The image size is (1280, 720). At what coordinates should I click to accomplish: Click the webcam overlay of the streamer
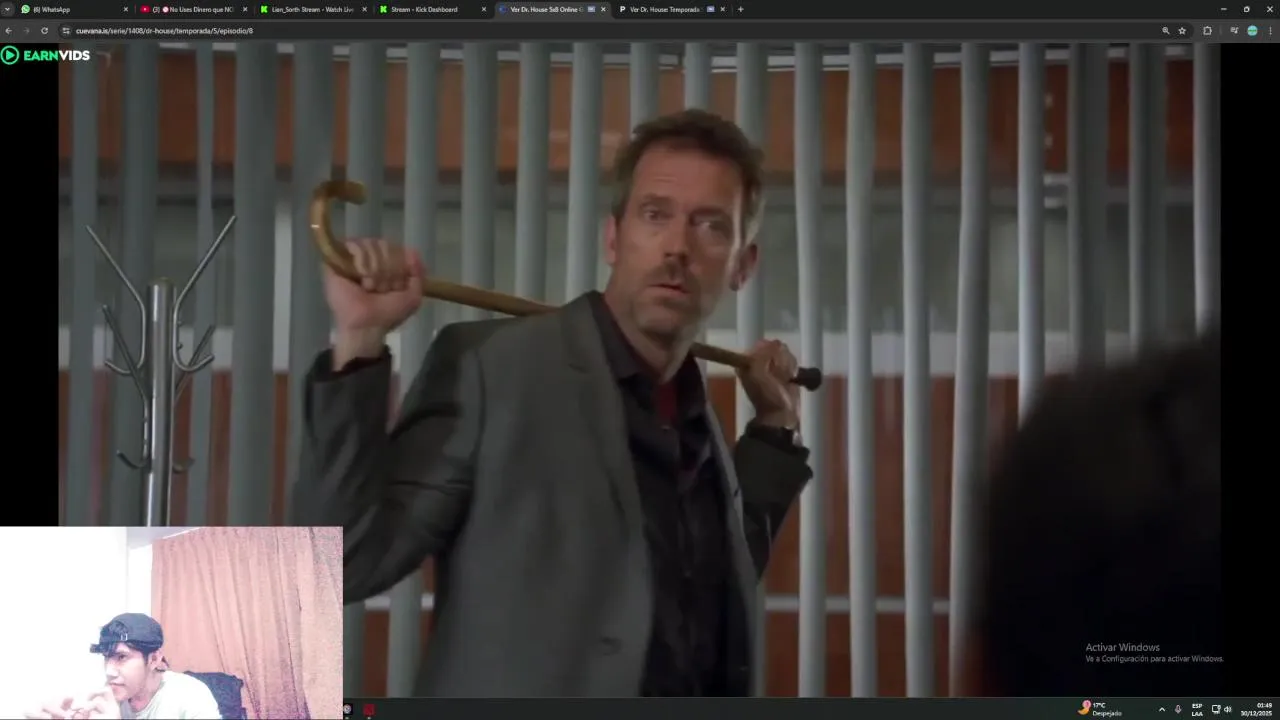(x=171, y=623)
